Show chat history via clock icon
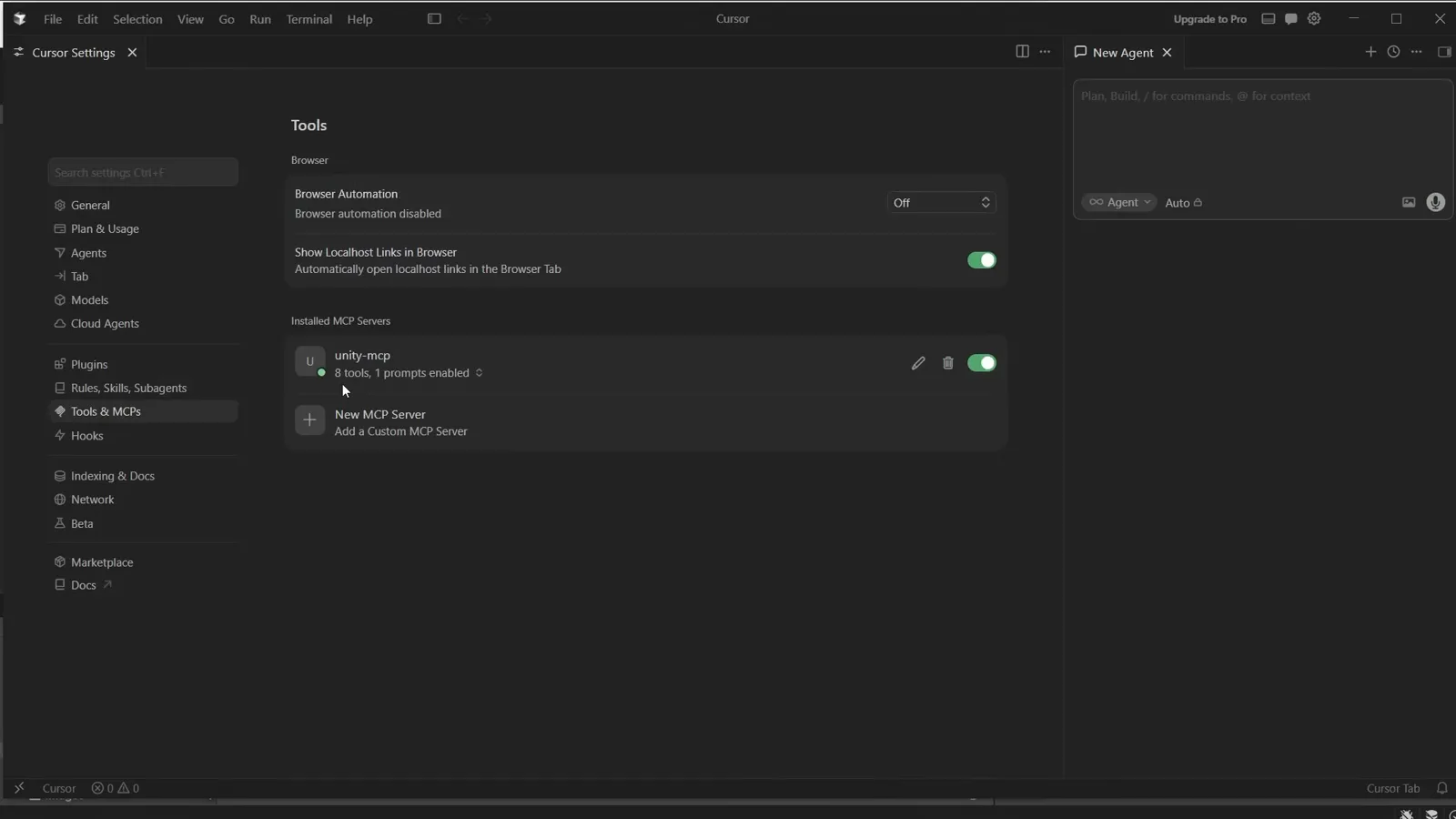 pos(1393,52)
